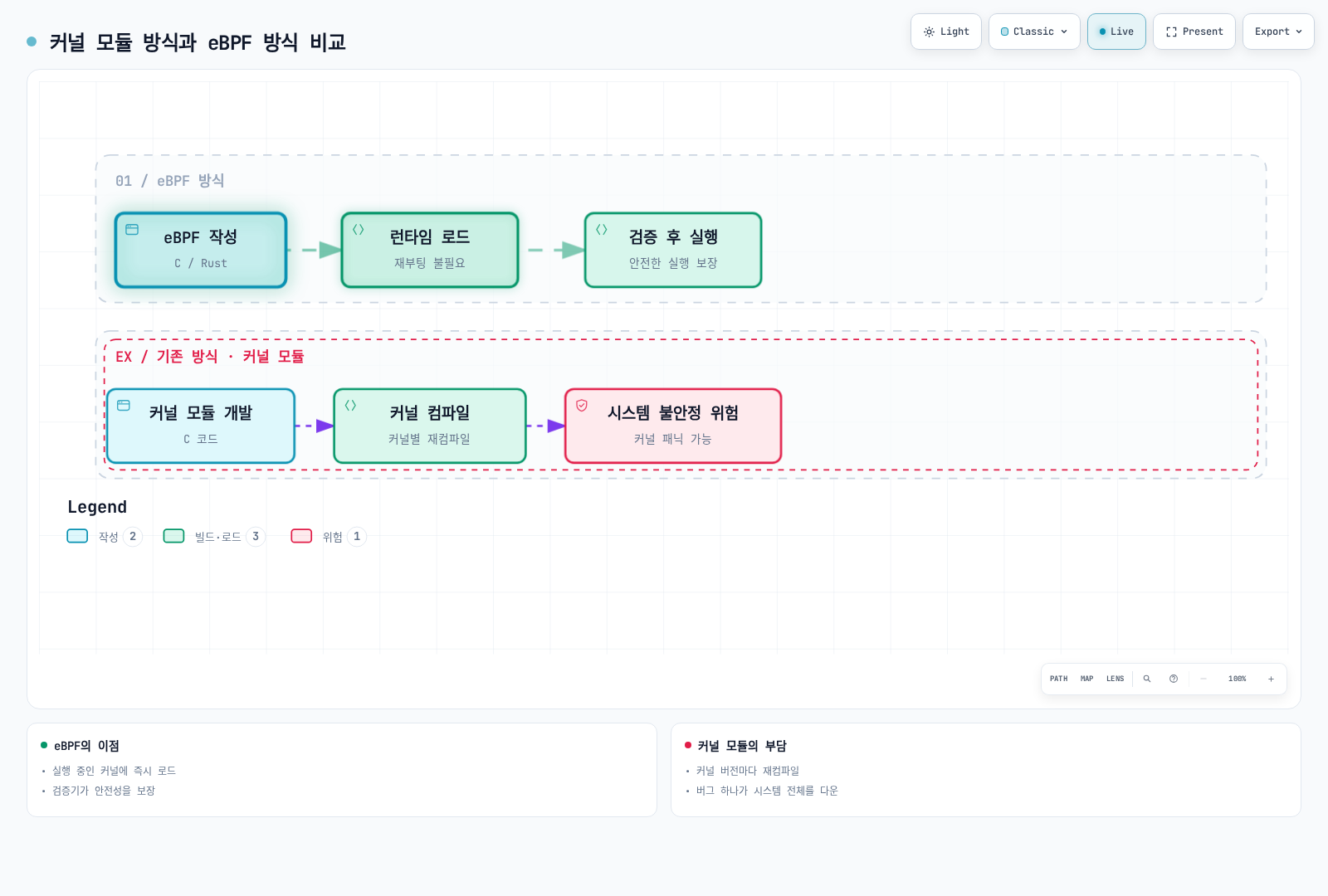Toggle the LENS view option
1328x896 pixels.
pyautogui.click(x=1115, y=679)
